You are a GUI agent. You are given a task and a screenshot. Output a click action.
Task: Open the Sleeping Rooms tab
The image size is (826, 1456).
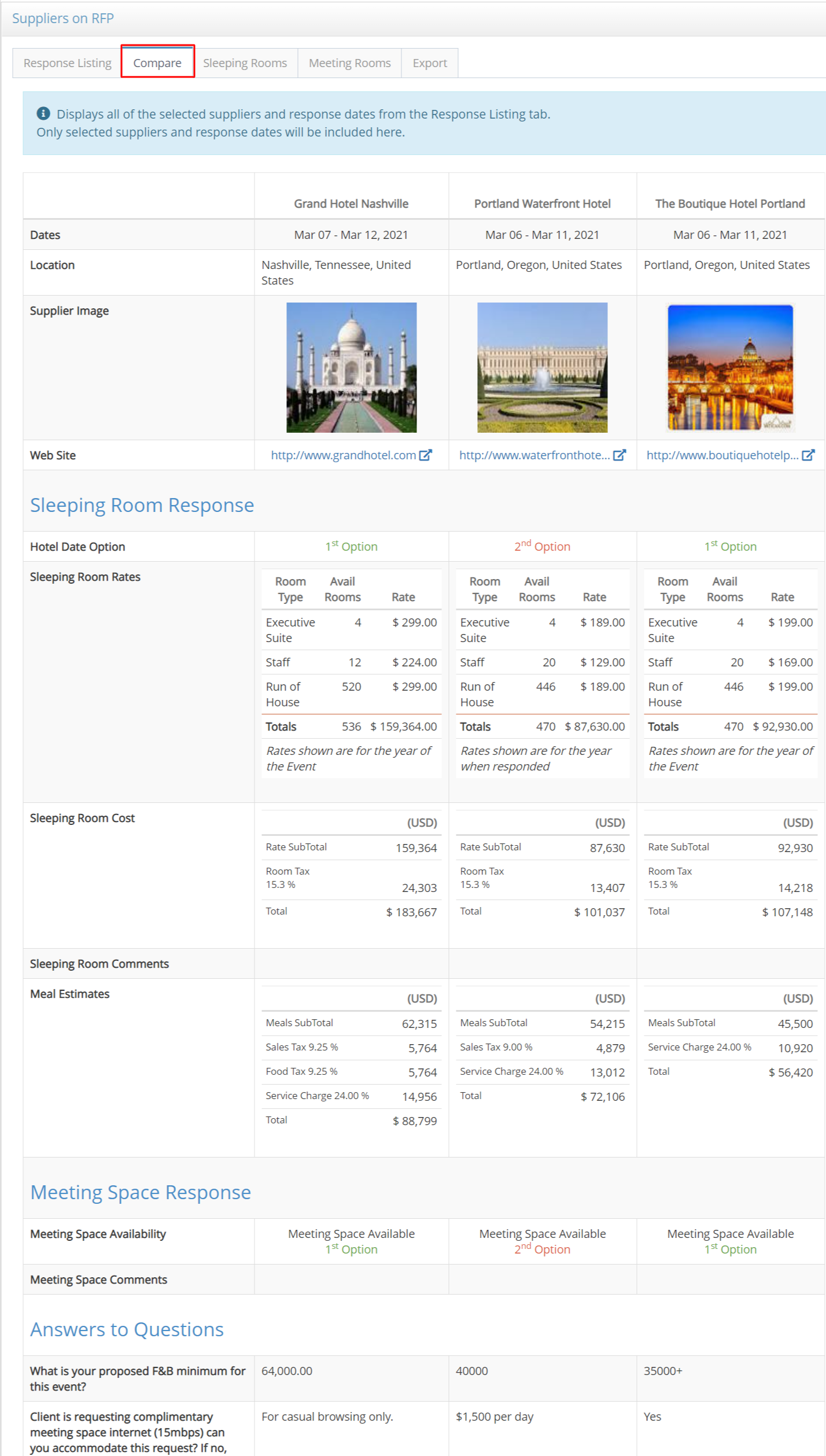pyautogui.click(x=245, y=63)
